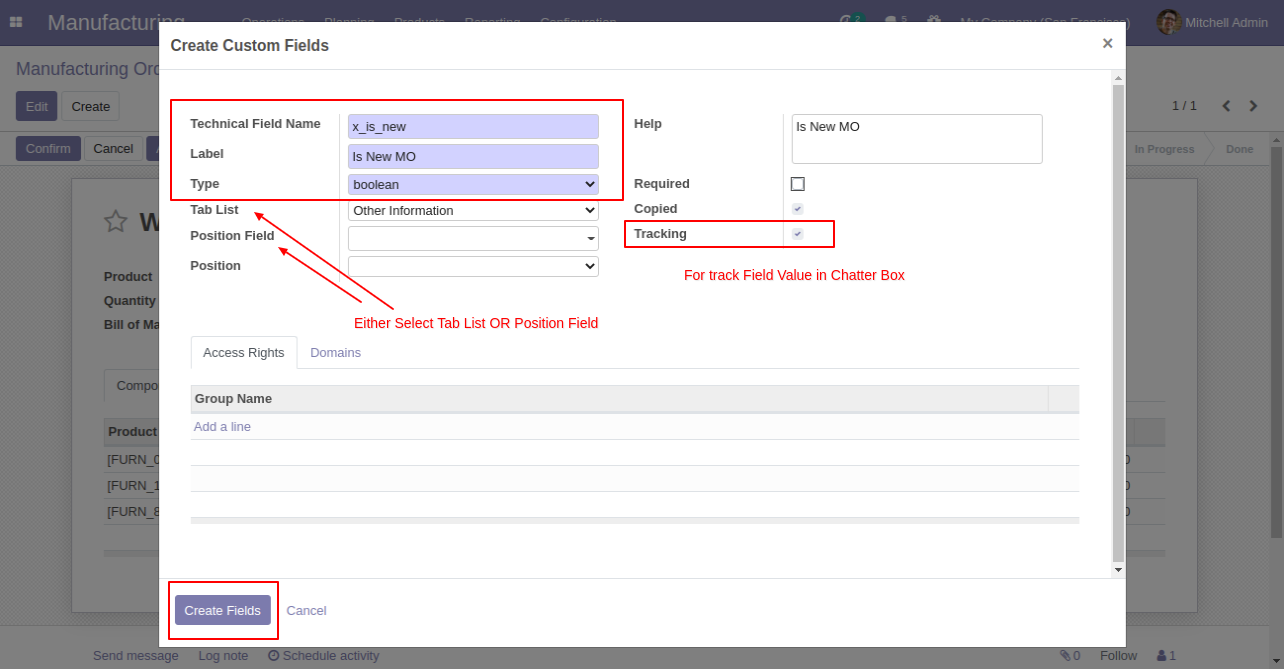Click the debug bug icon in navbar

pyautogui.click(x=934, y=21)
